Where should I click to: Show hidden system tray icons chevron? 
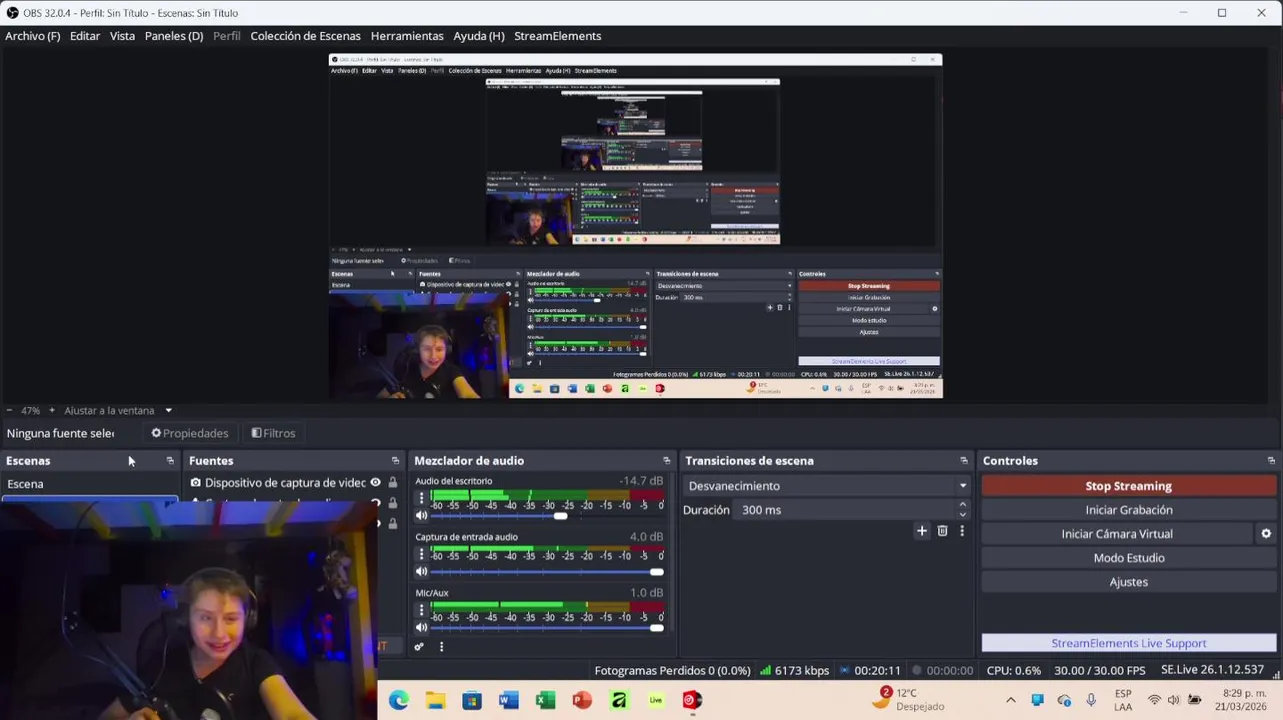1010,700
